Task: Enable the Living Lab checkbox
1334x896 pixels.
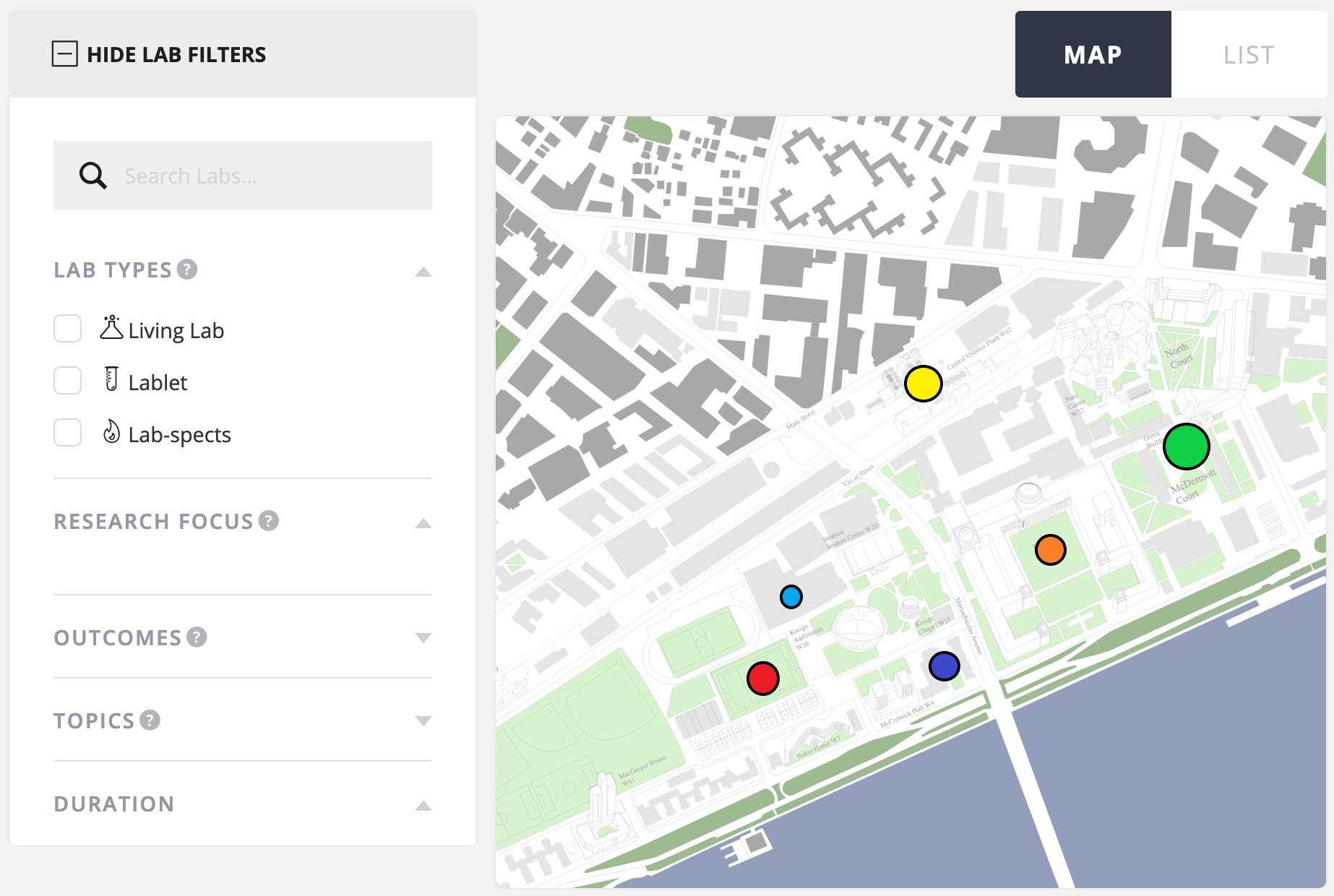Action: click(x=67, y=329)
